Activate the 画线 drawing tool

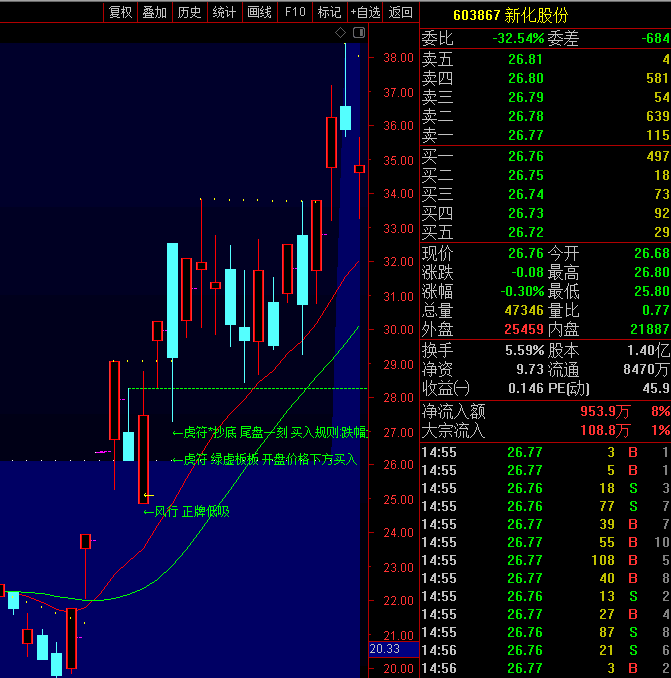pyautogui.click(x=259, y=12)
